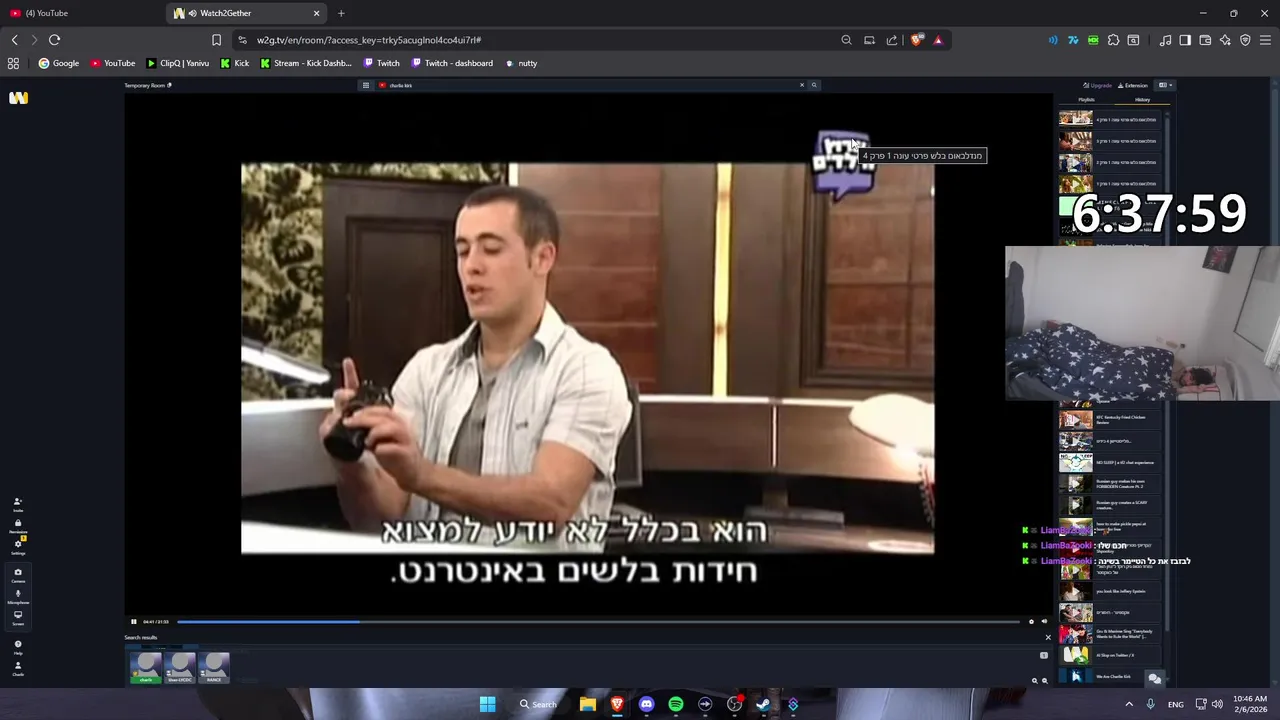Image resolution: width=1280 pixels, height=720 pixels.
Task: Open the Google bookmark
Action: tap(59, 63)
